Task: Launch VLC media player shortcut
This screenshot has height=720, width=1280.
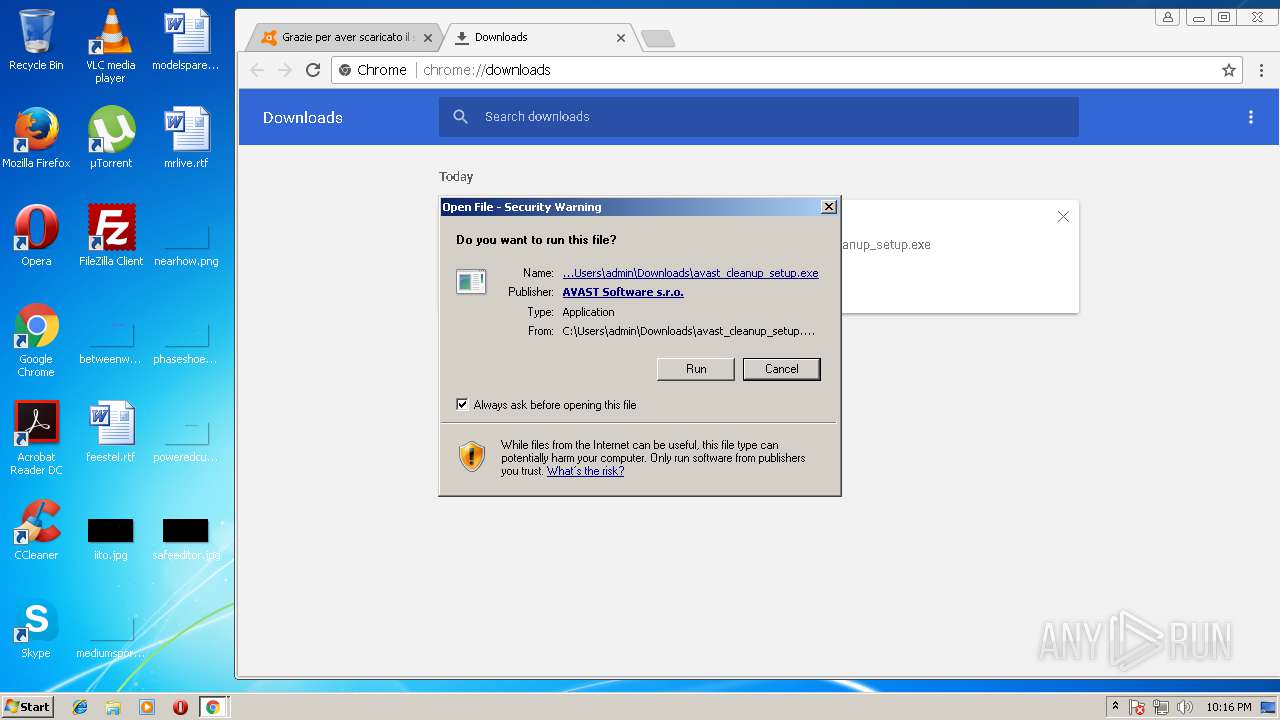Action: point(110,46)
